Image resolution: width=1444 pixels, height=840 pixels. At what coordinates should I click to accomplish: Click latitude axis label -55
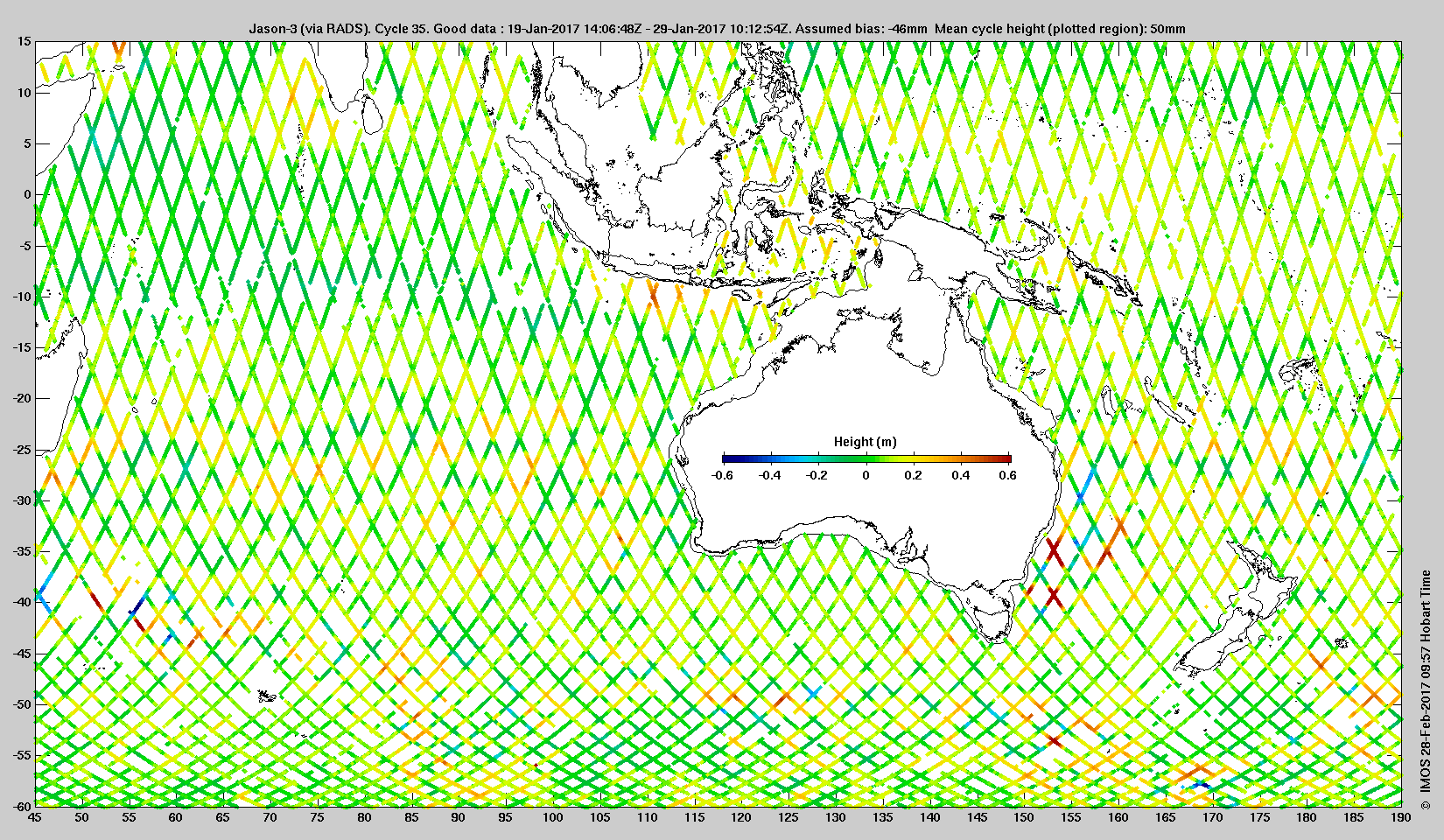(x=22, y=755)
